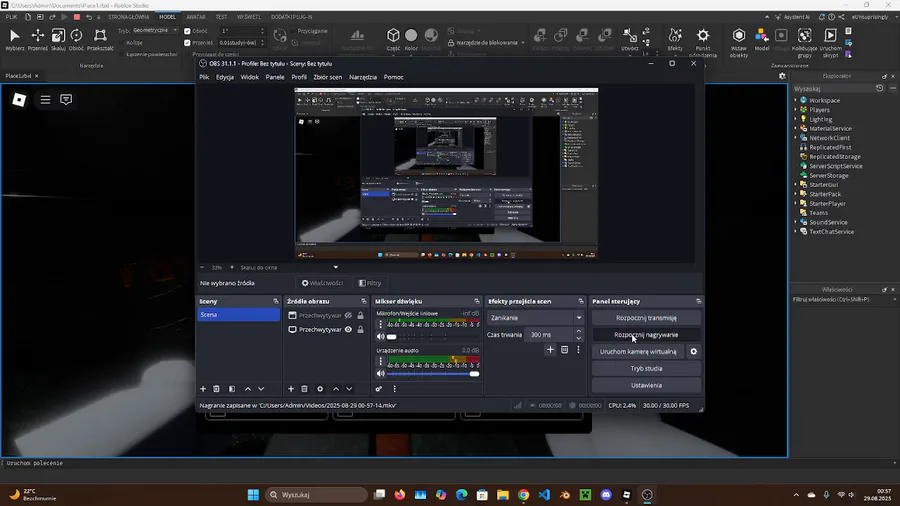The image size is (900, 506).
Task: Remove transition with trash icon in Efekty przejścia
Action: (x=564, y=350)
